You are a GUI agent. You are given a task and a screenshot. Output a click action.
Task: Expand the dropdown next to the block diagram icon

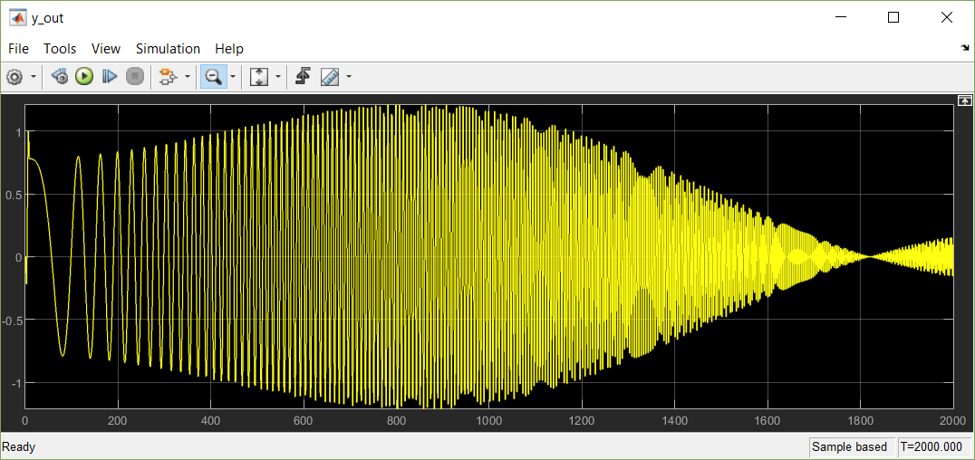click(x=186, y=77)
